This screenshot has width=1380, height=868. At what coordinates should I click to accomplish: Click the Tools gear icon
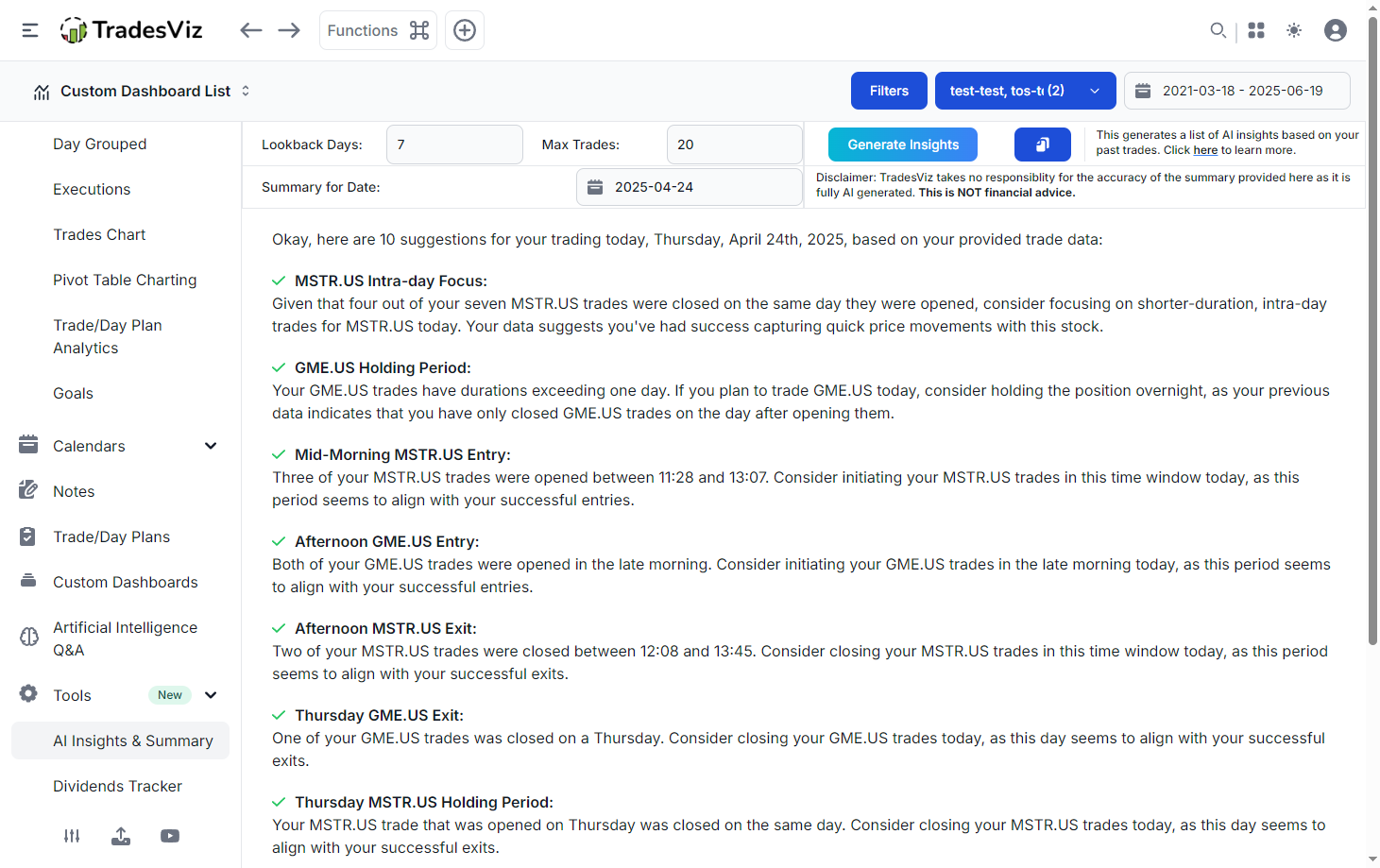coord(28,694)
